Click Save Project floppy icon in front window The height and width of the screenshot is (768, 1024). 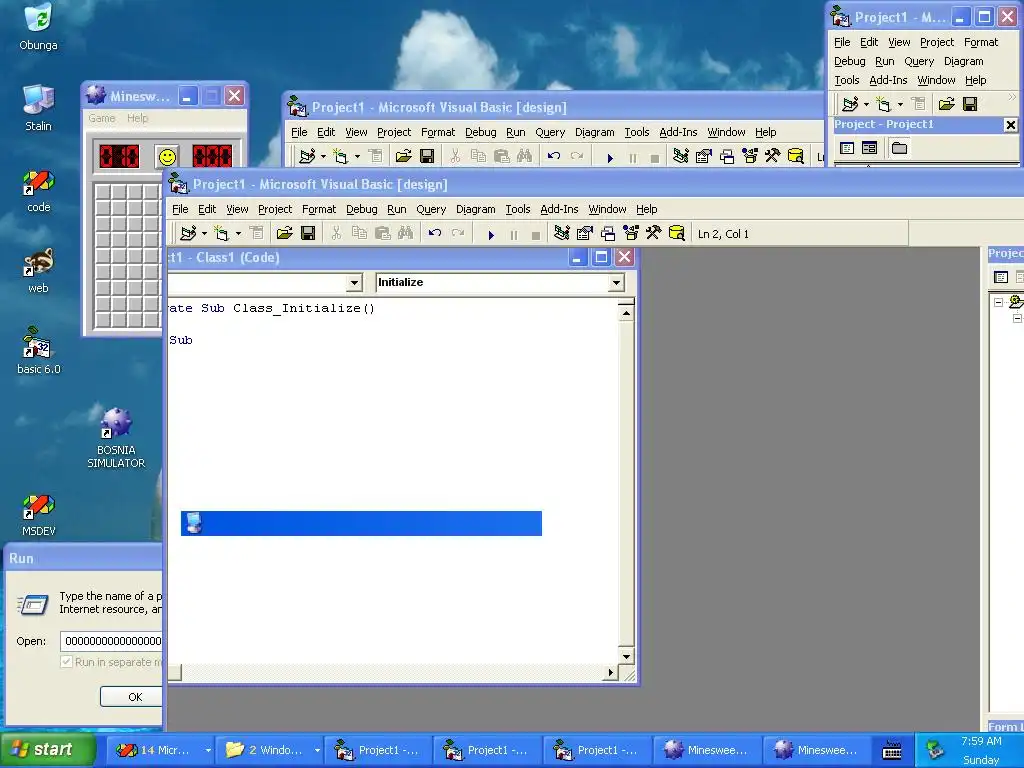click(308, 233)
